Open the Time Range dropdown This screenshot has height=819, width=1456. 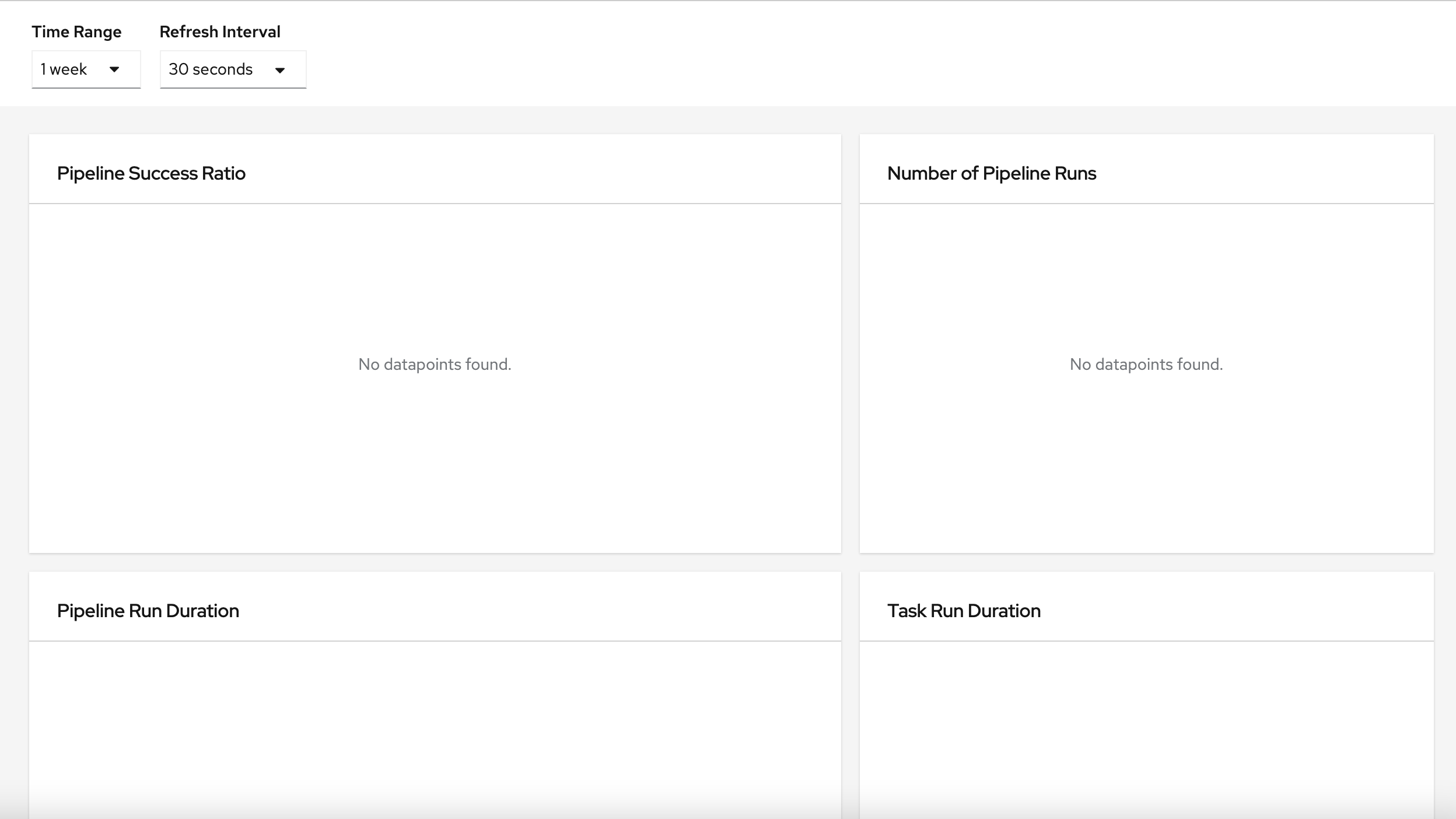point(85,69)
